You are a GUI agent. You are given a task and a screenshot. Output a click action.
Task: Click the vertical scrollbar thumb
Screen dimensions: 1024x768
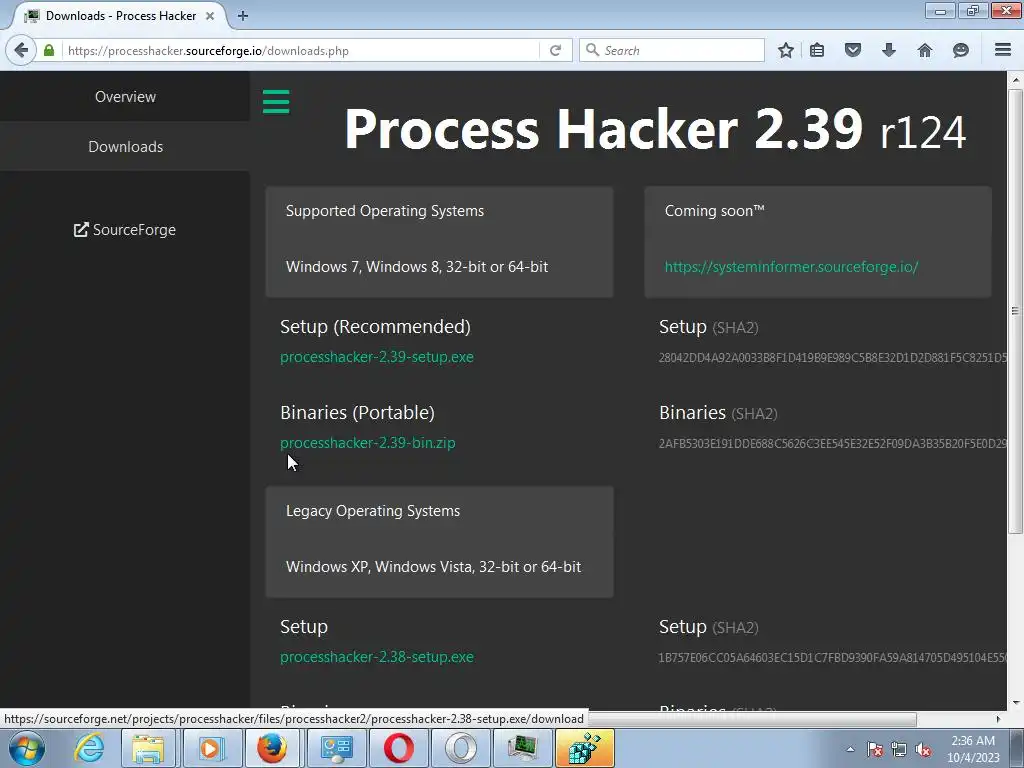point(1015,311)
